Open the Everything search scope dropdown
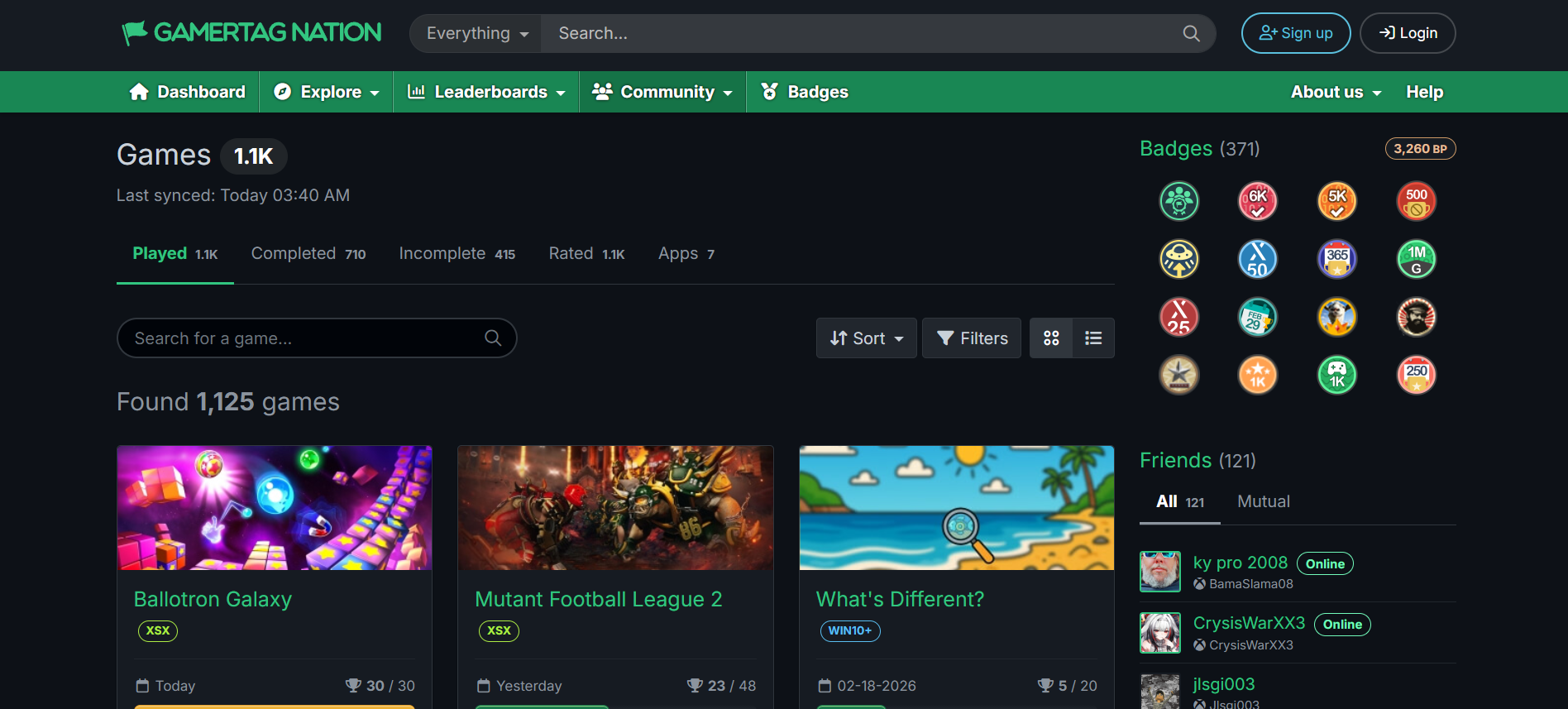The height and width of the screenshot is (709, 1568). point(476,33)
